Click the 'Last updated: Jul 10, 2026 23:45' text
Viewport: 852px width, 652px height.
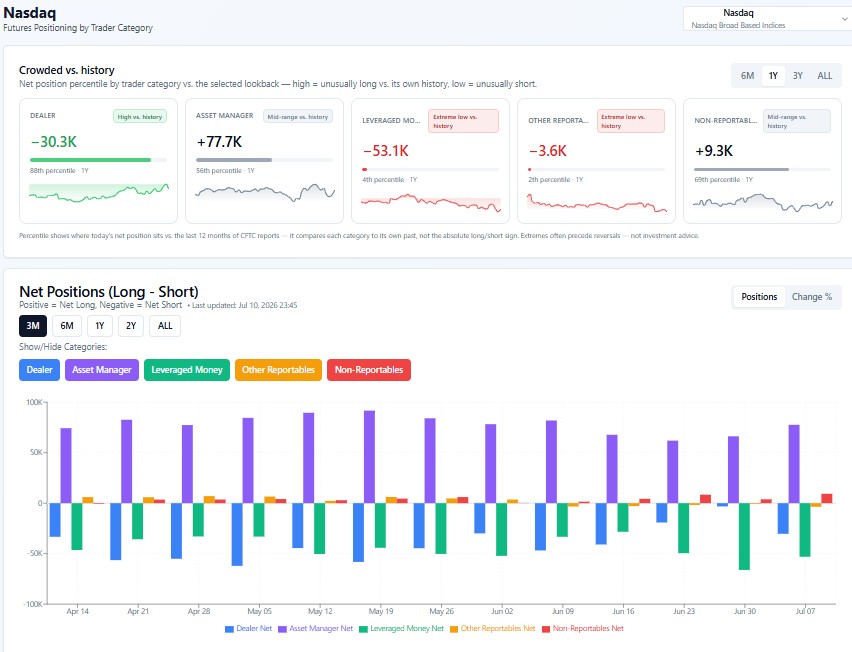point(245,305)
